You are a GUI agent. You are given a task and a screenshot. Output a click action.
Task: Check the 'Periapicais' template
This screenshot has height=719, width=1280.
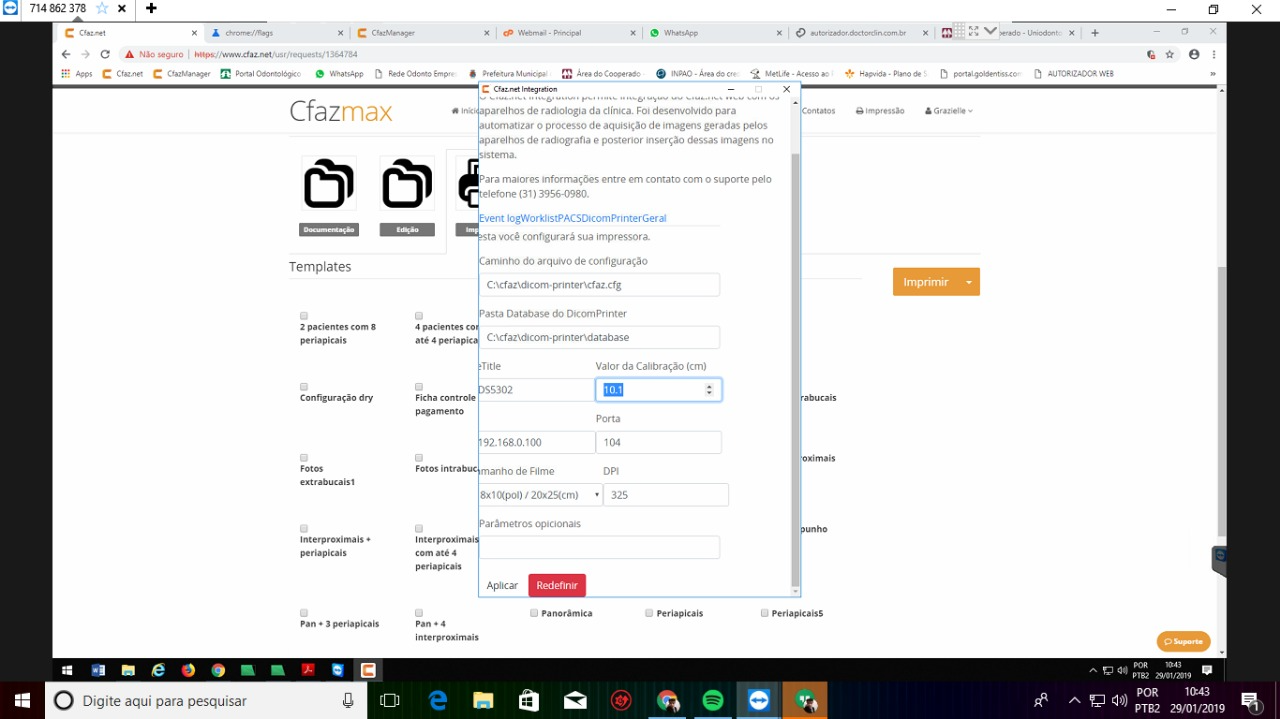649,613
